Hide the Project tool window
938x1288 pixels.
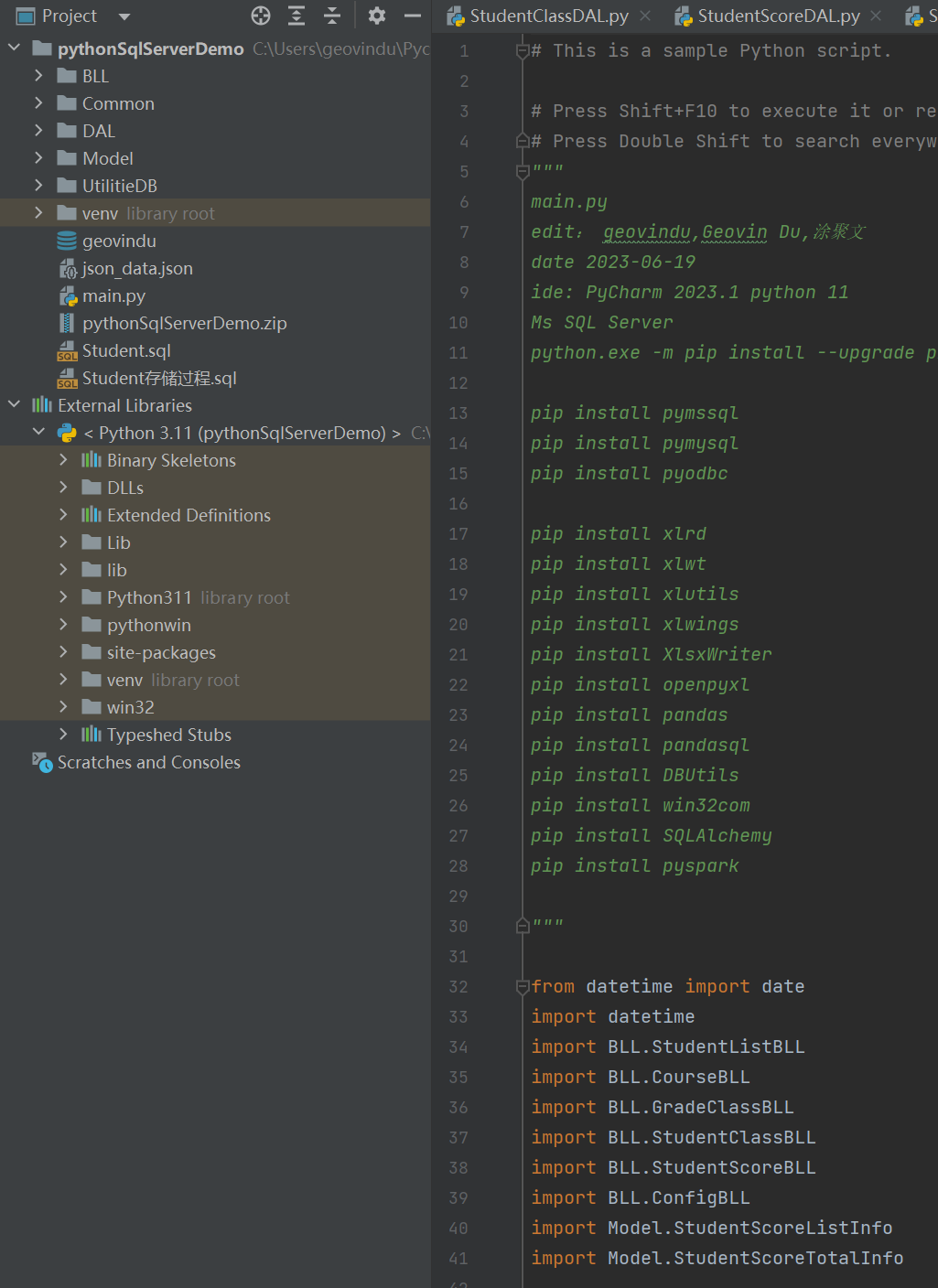pos(413,16)
